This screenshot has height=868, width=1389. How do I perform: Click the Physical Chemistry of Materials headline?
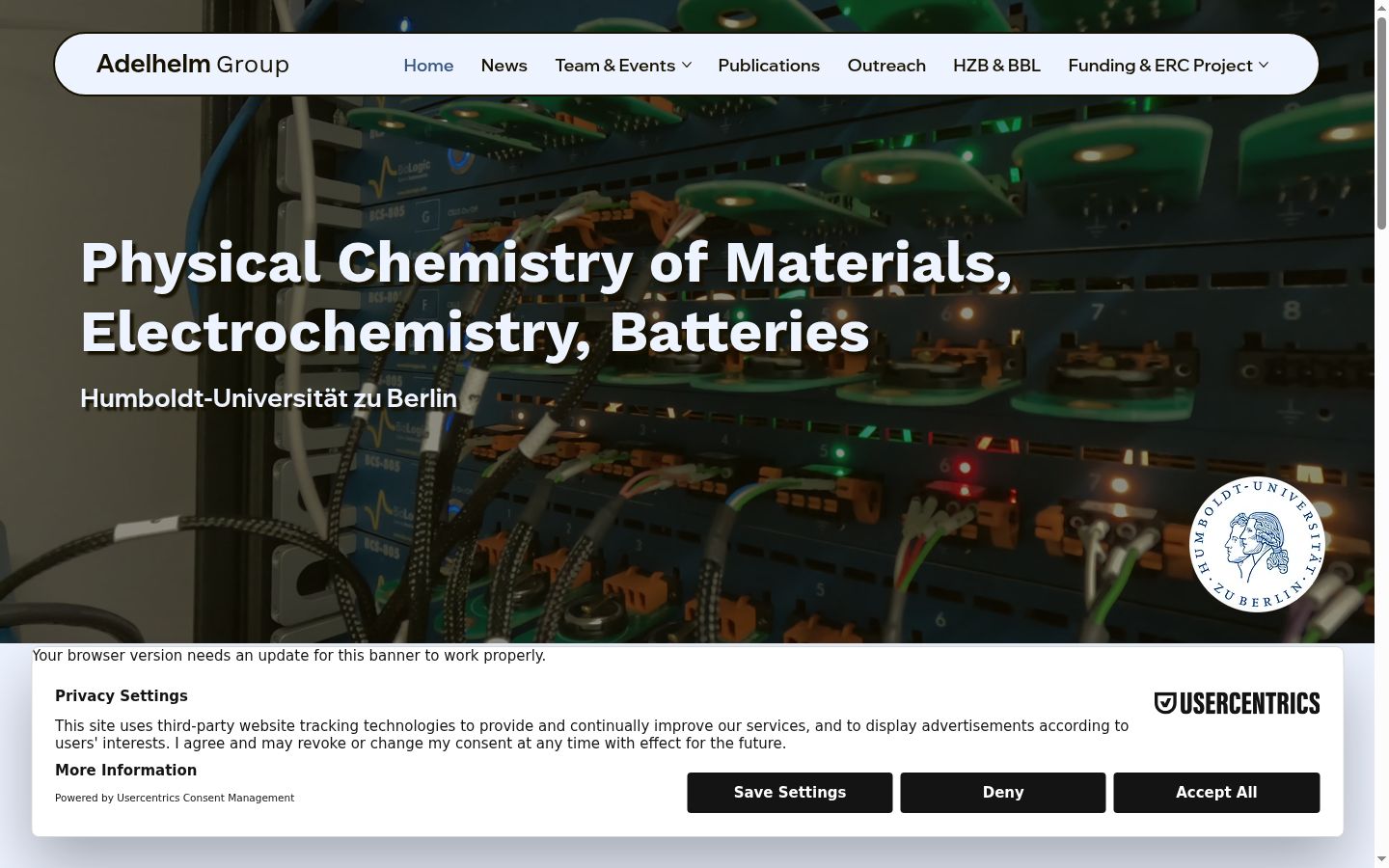pos(547,296)
